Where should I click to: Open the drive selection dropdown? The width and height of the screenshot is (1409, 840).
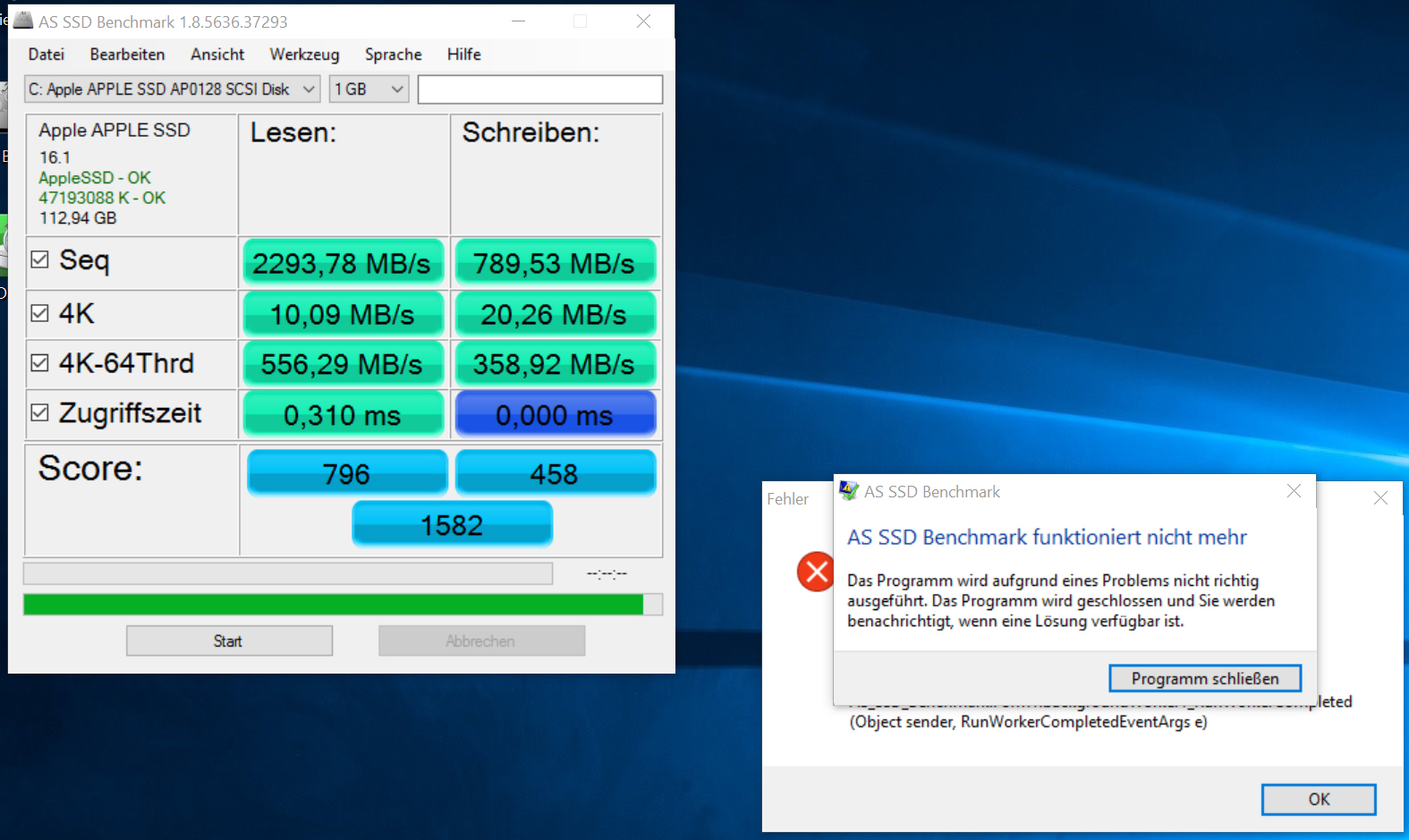tap(172, 89)
